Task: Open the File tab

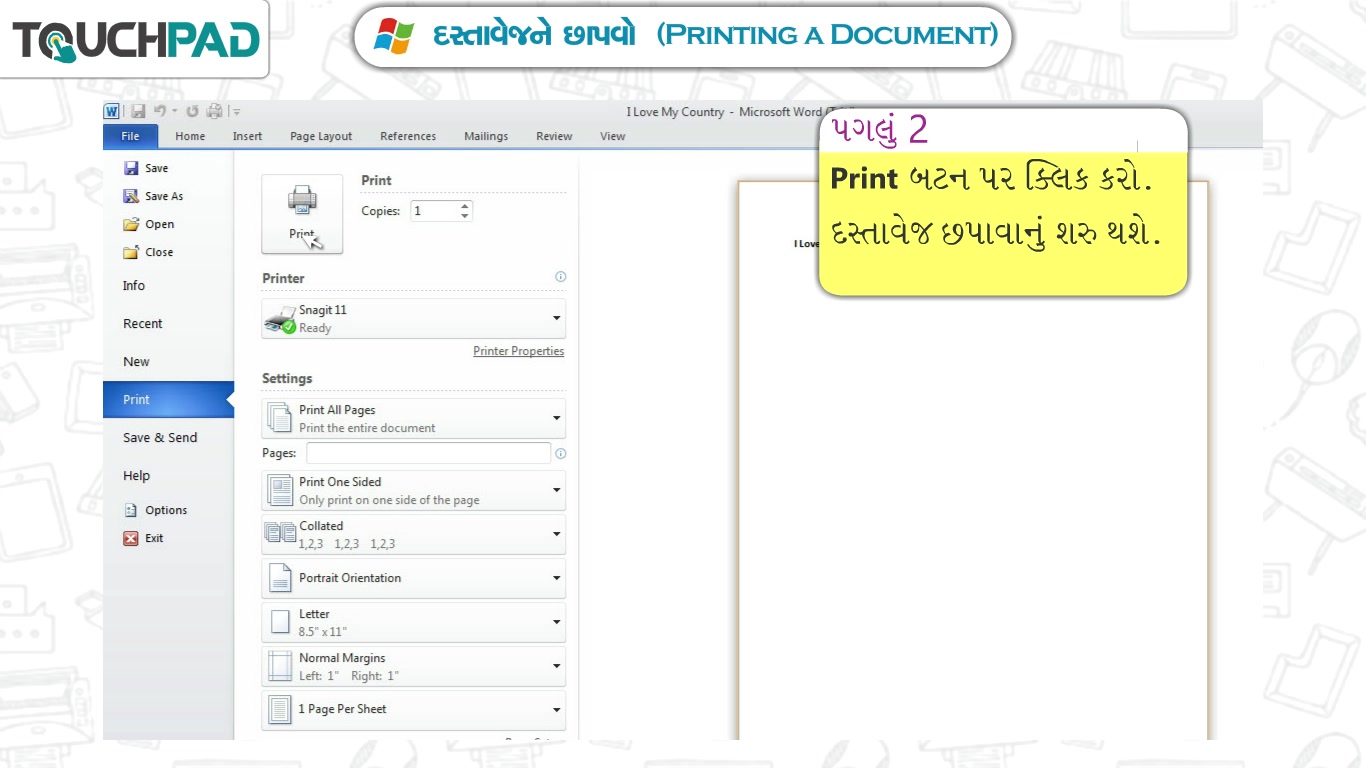Action: (130, 136)
